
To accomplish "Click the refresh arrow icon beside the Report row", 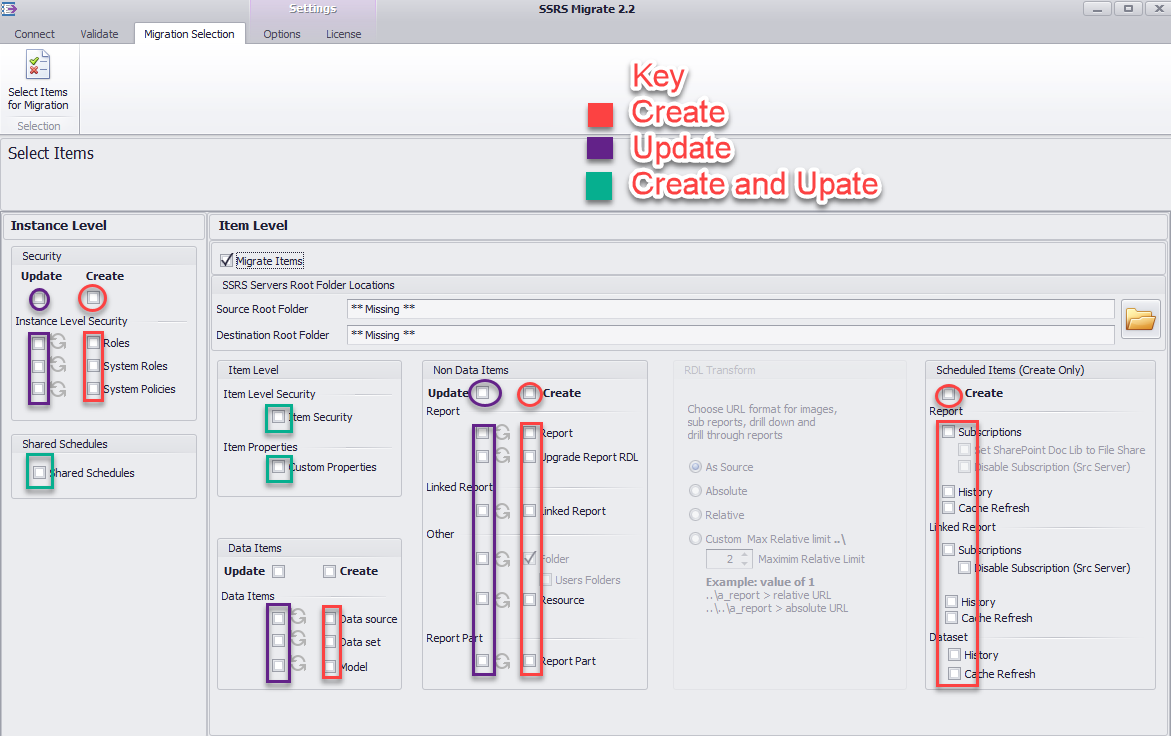I will point(503,432).
